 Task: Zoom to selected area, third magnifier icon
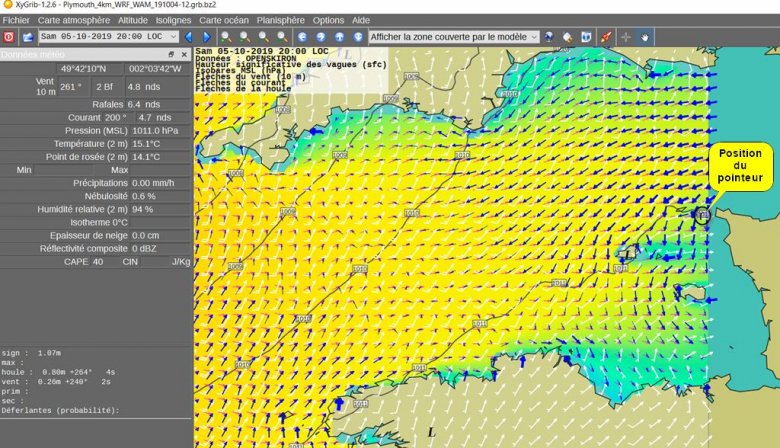tap(264, 37)
